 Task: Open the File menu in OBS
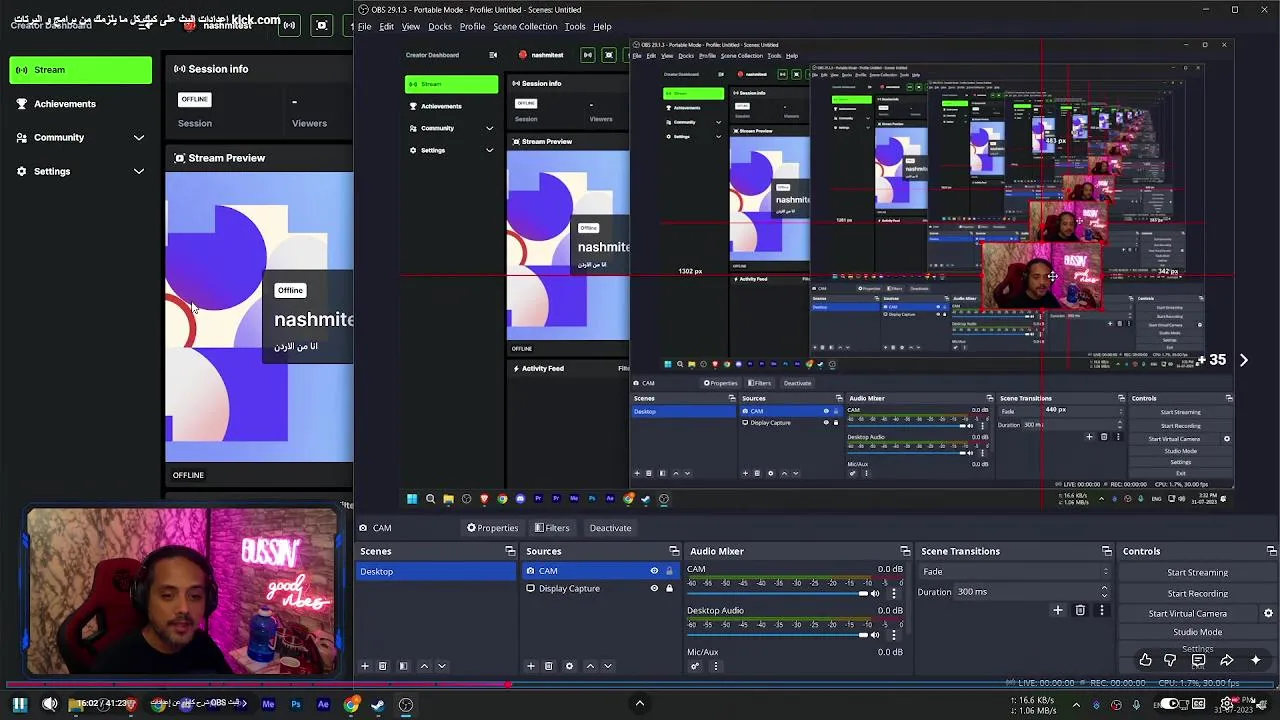tap(364, 26)
